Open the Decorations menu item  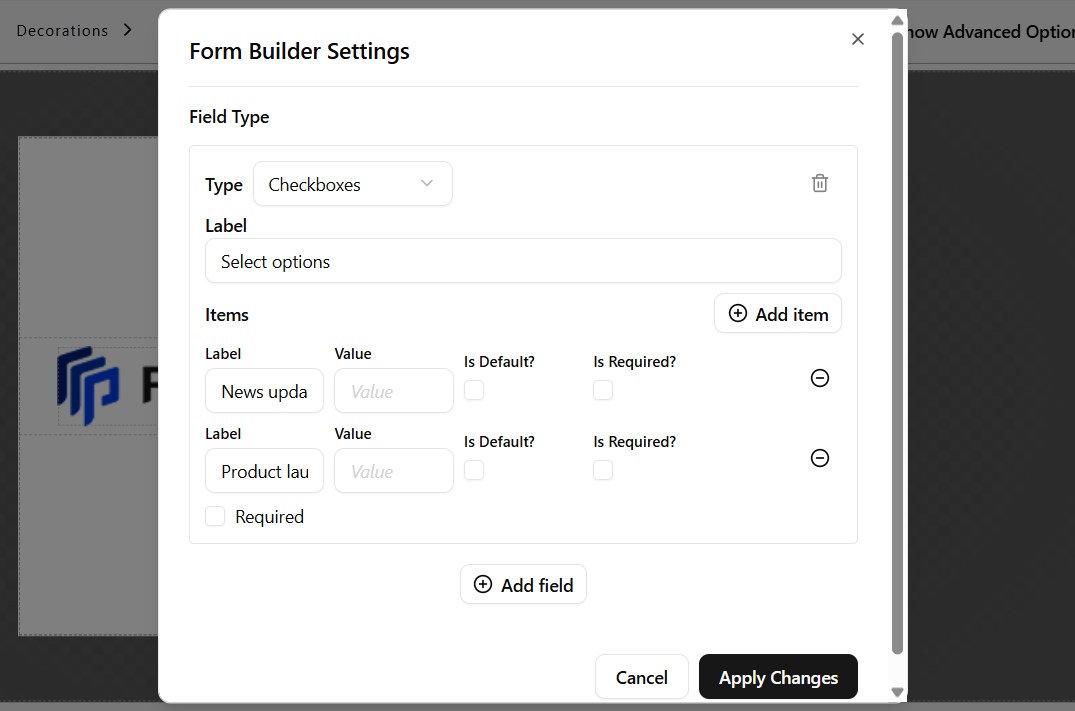coord(62,31)
